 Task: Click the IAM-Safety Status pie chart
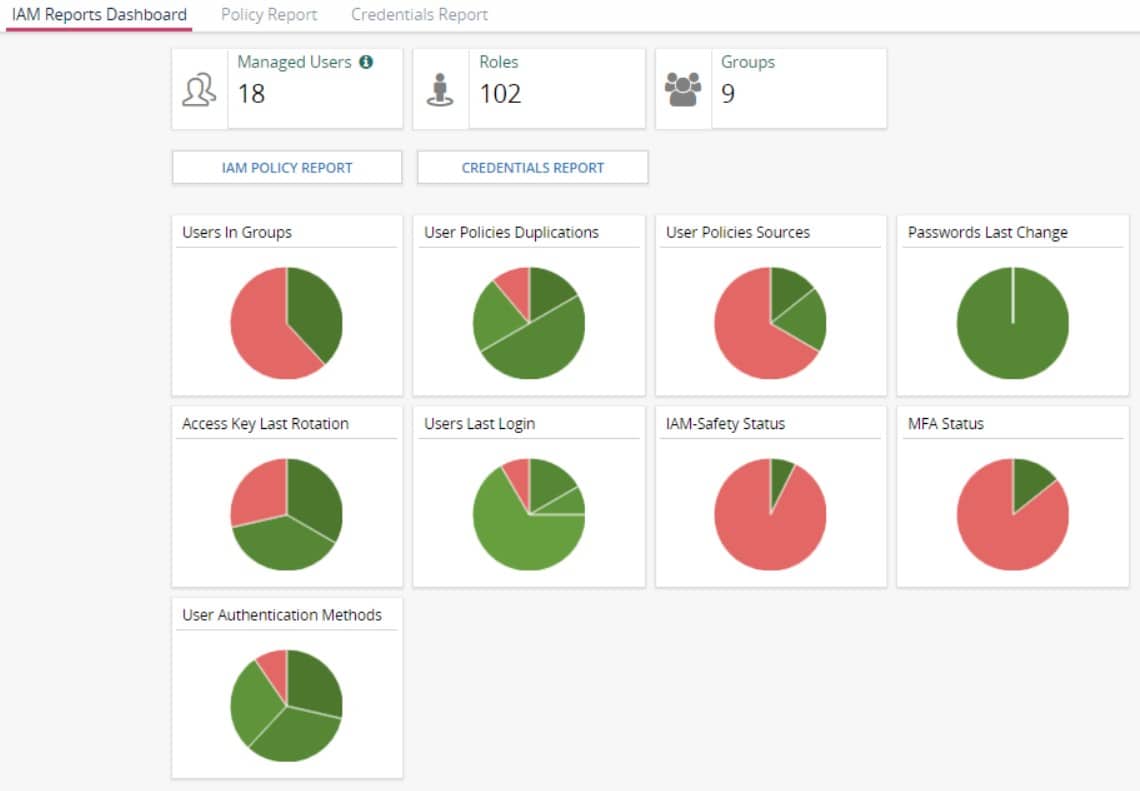click(x=770, y=514)
